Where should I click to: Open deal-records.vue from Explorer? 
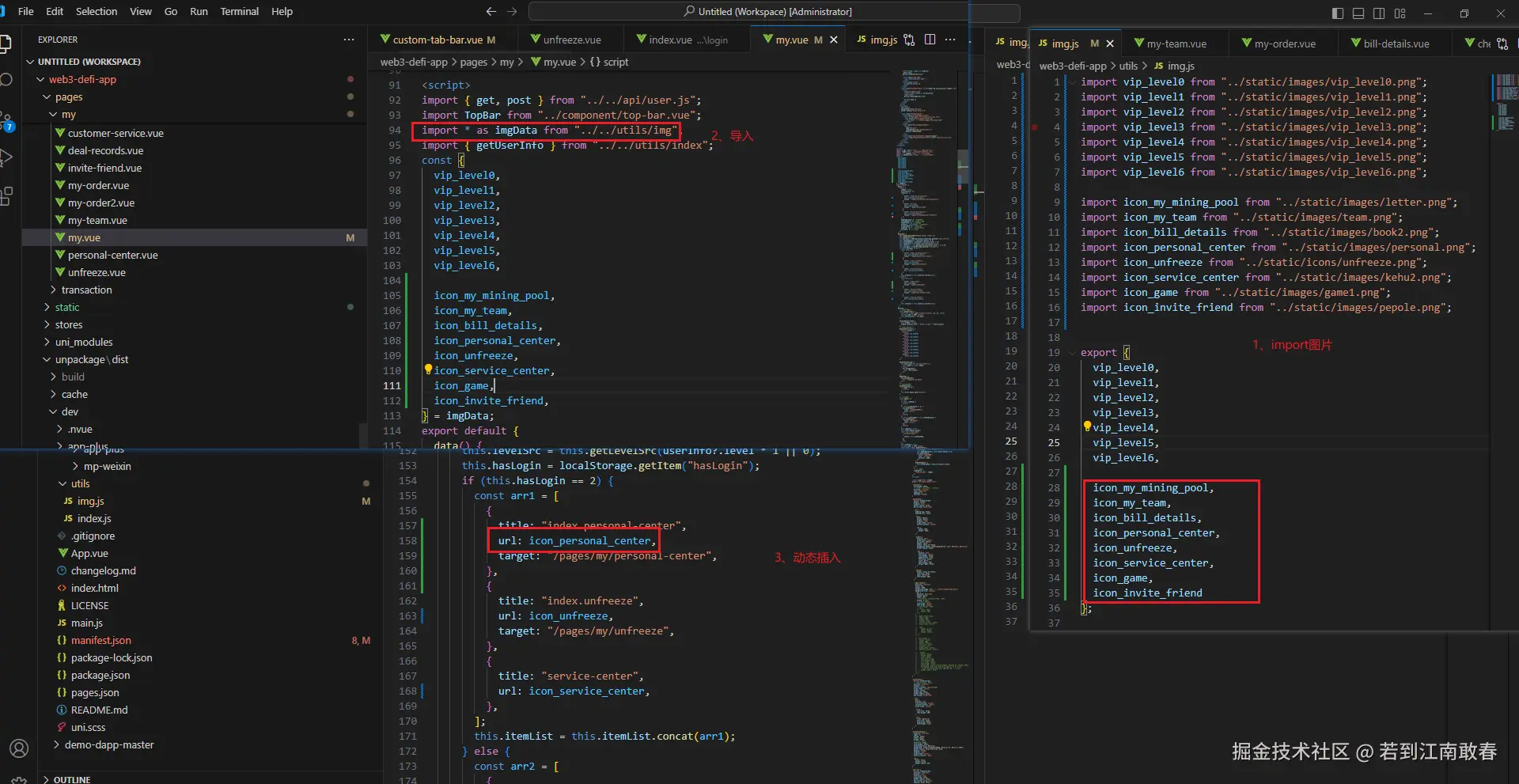105,150
